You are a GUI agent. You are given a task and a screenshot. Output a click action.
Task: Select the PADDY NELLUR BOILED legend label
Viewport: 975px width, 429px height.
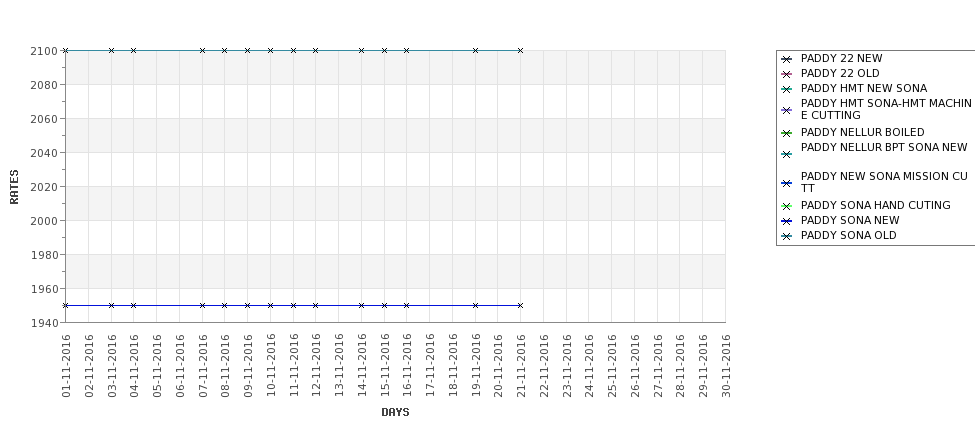862,132
